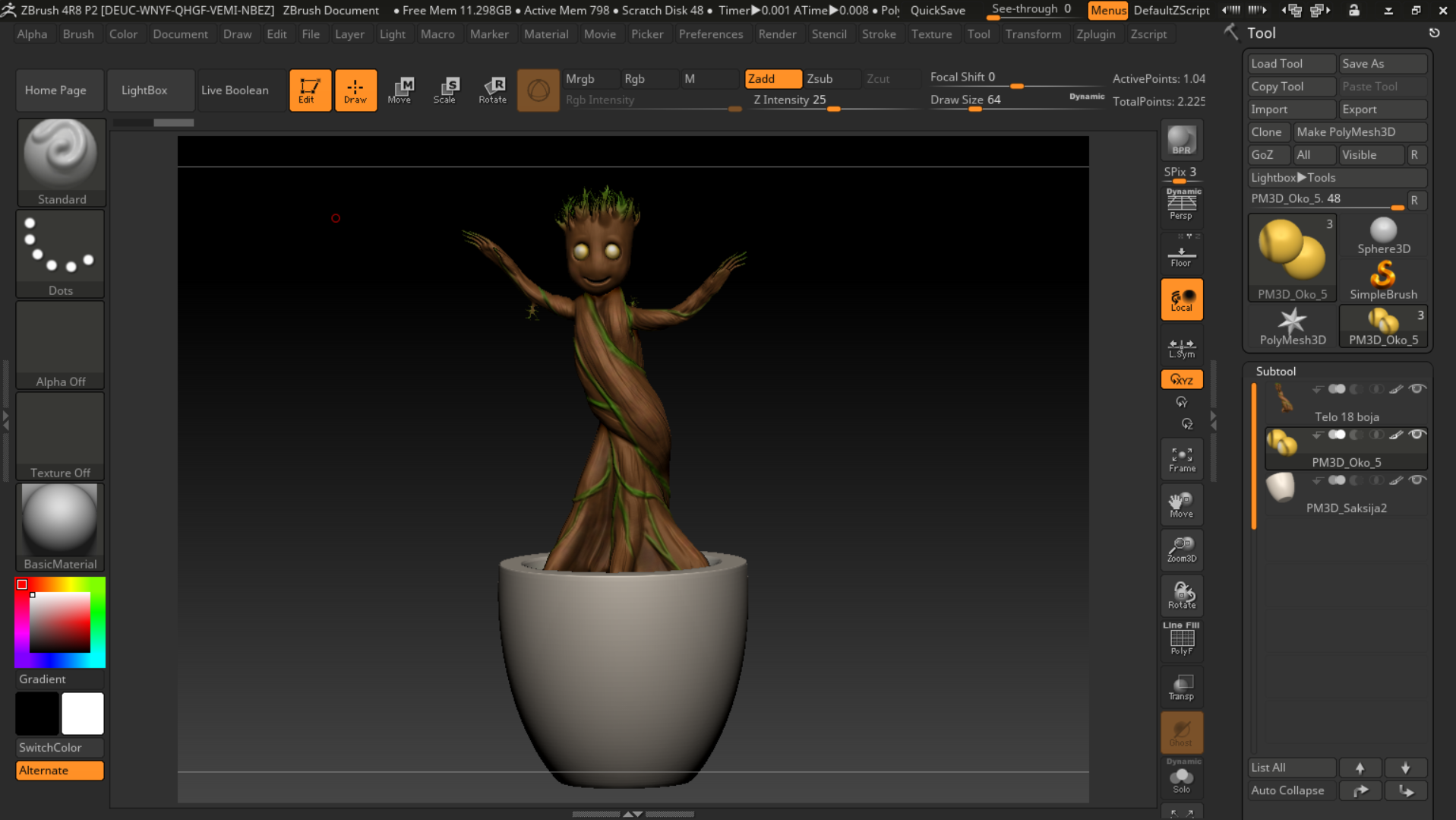Collapse the Subtool section

[x=1275, y=371]
